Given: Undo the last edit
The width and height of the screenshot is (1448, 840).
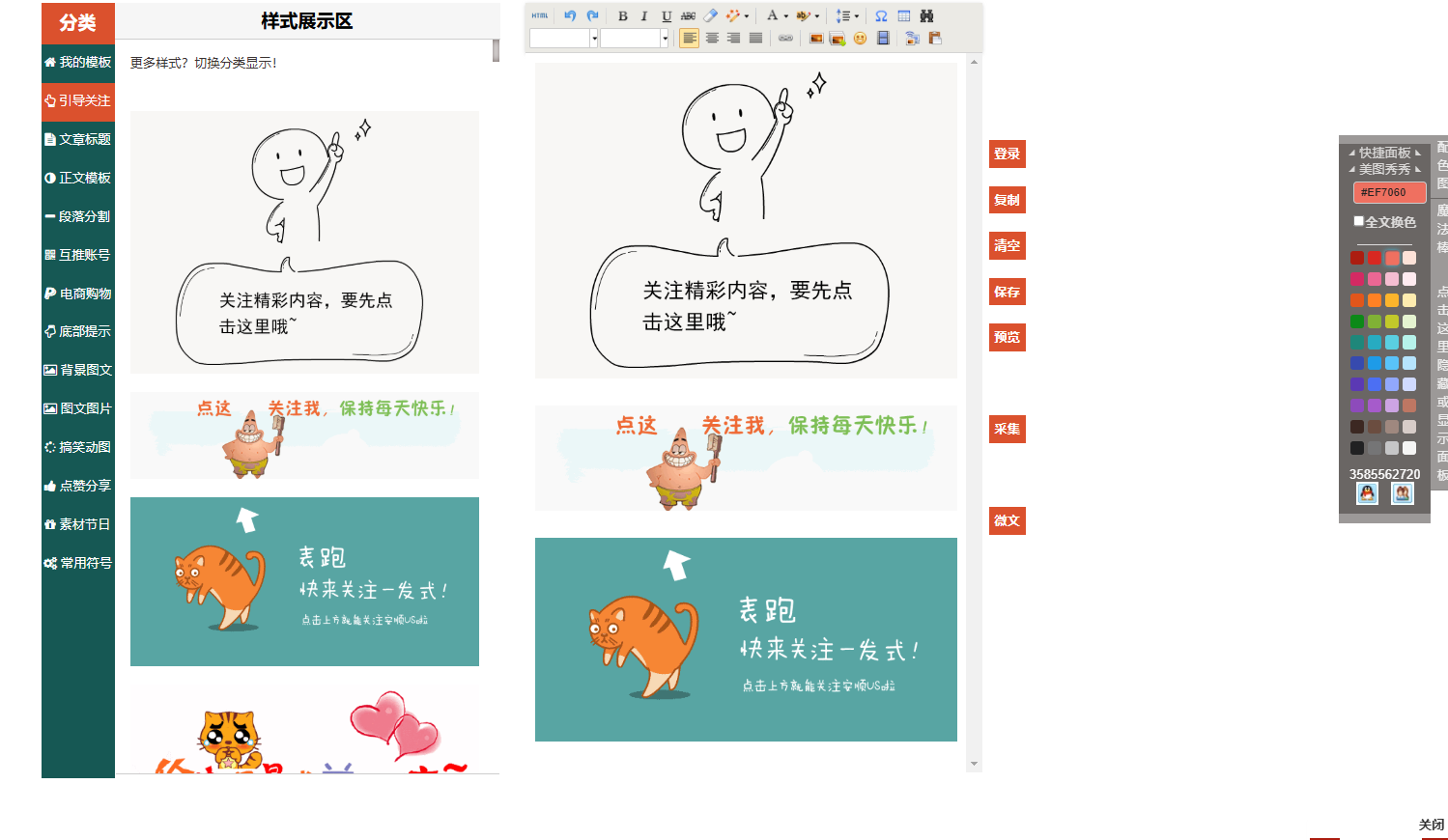Looking at the screenshot, I should tap(570, 15).
